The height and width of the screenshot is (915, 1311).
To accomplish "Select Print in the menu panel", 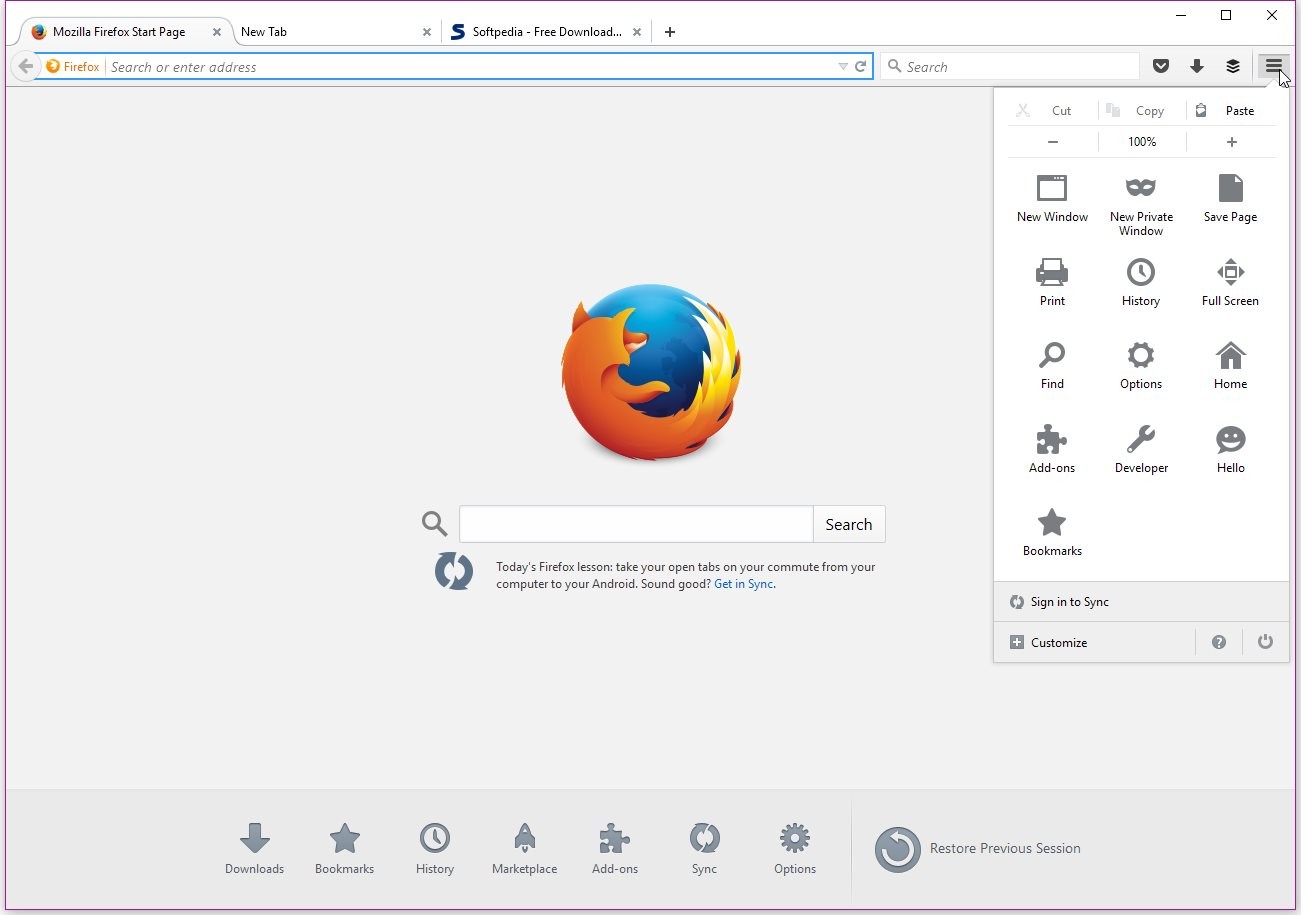I will pos(1052,282).
